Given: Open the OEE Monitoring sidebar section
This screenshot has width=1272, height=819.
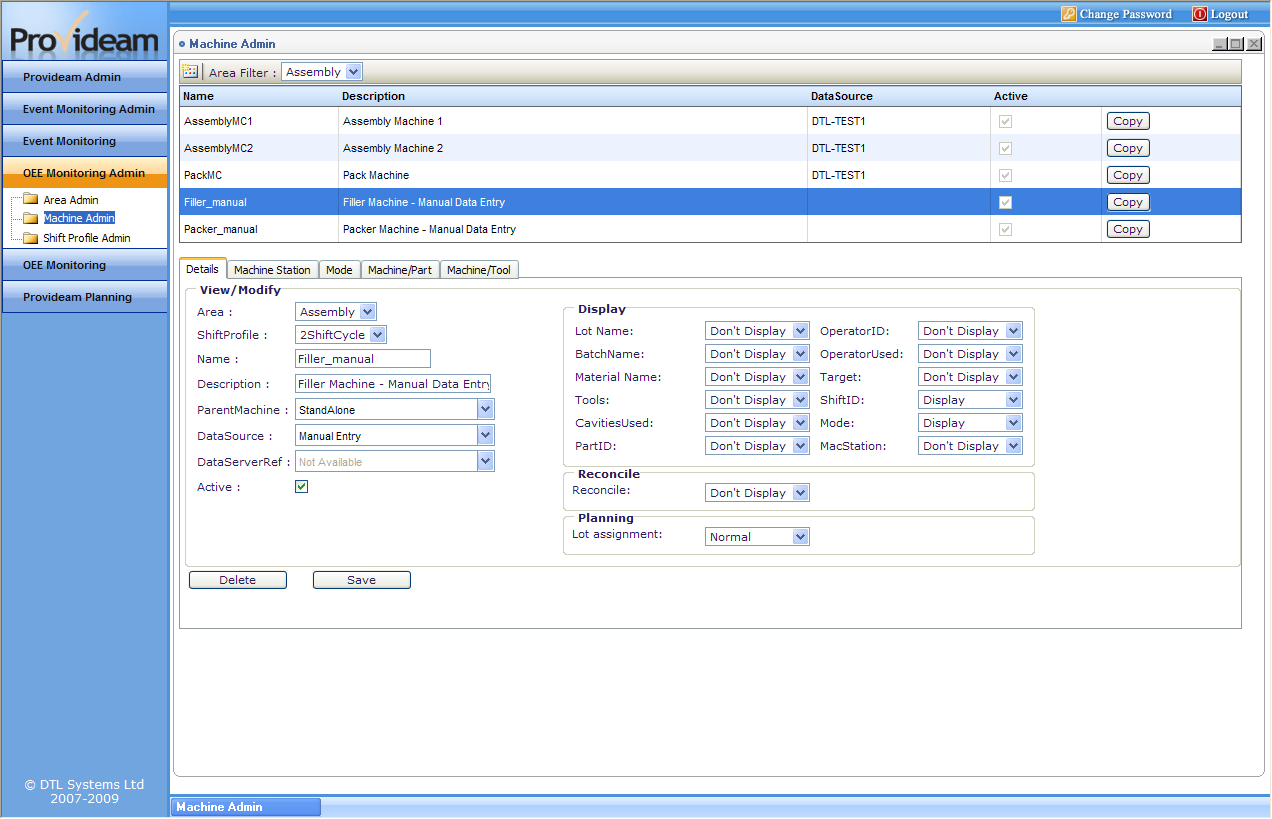Looking at the screenshot, I should 85,265.
